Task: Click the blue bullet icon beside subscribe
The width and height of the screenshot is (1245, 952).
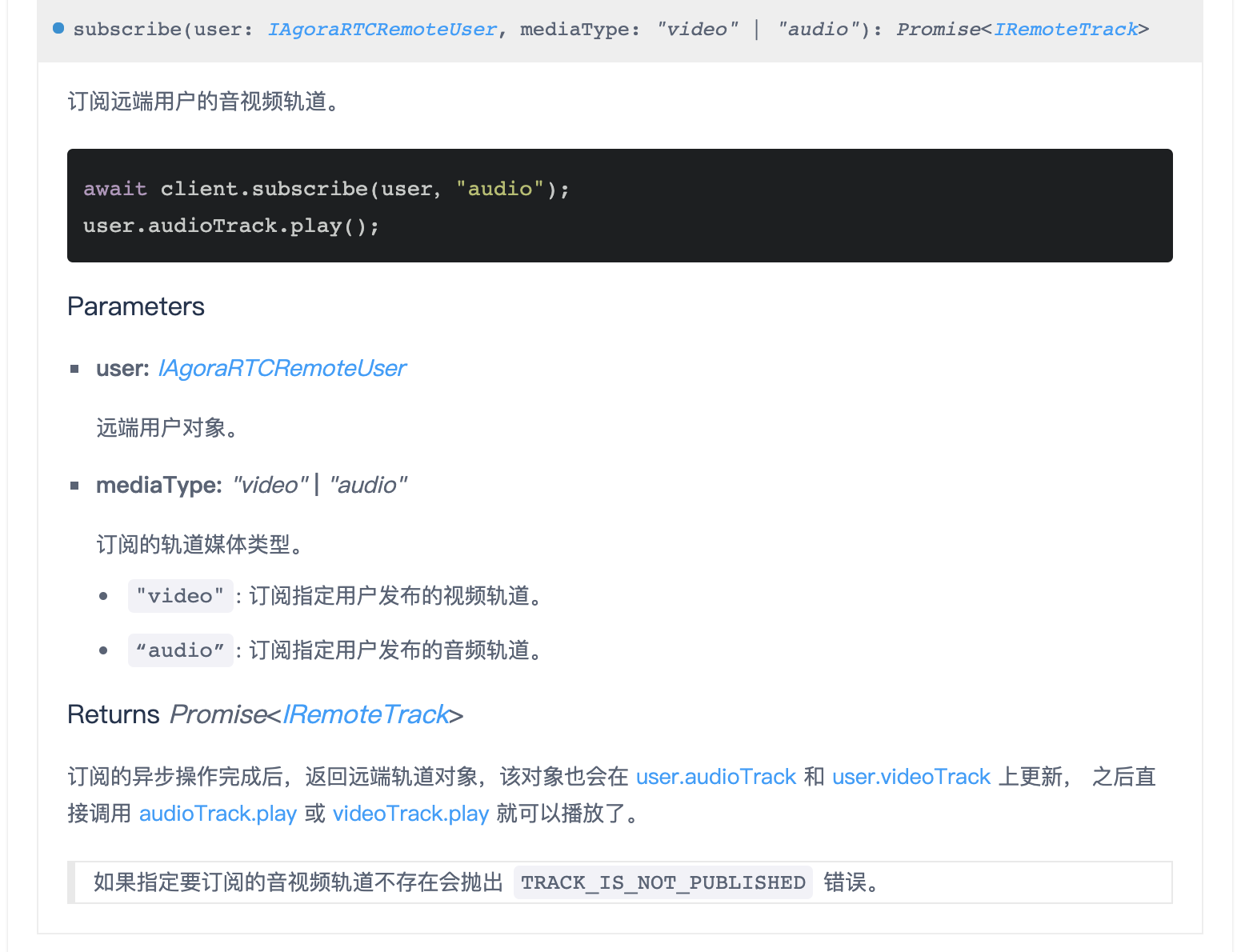Action: [x=57, y=28]
